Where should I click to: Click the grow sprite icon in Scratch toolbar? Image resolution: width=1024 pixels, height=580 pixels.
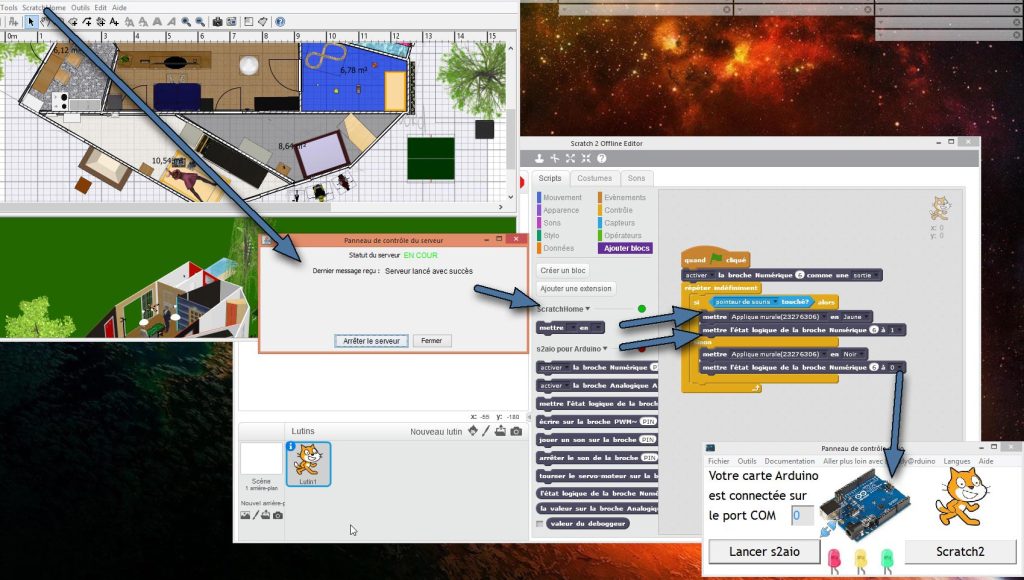coord(569,158)
